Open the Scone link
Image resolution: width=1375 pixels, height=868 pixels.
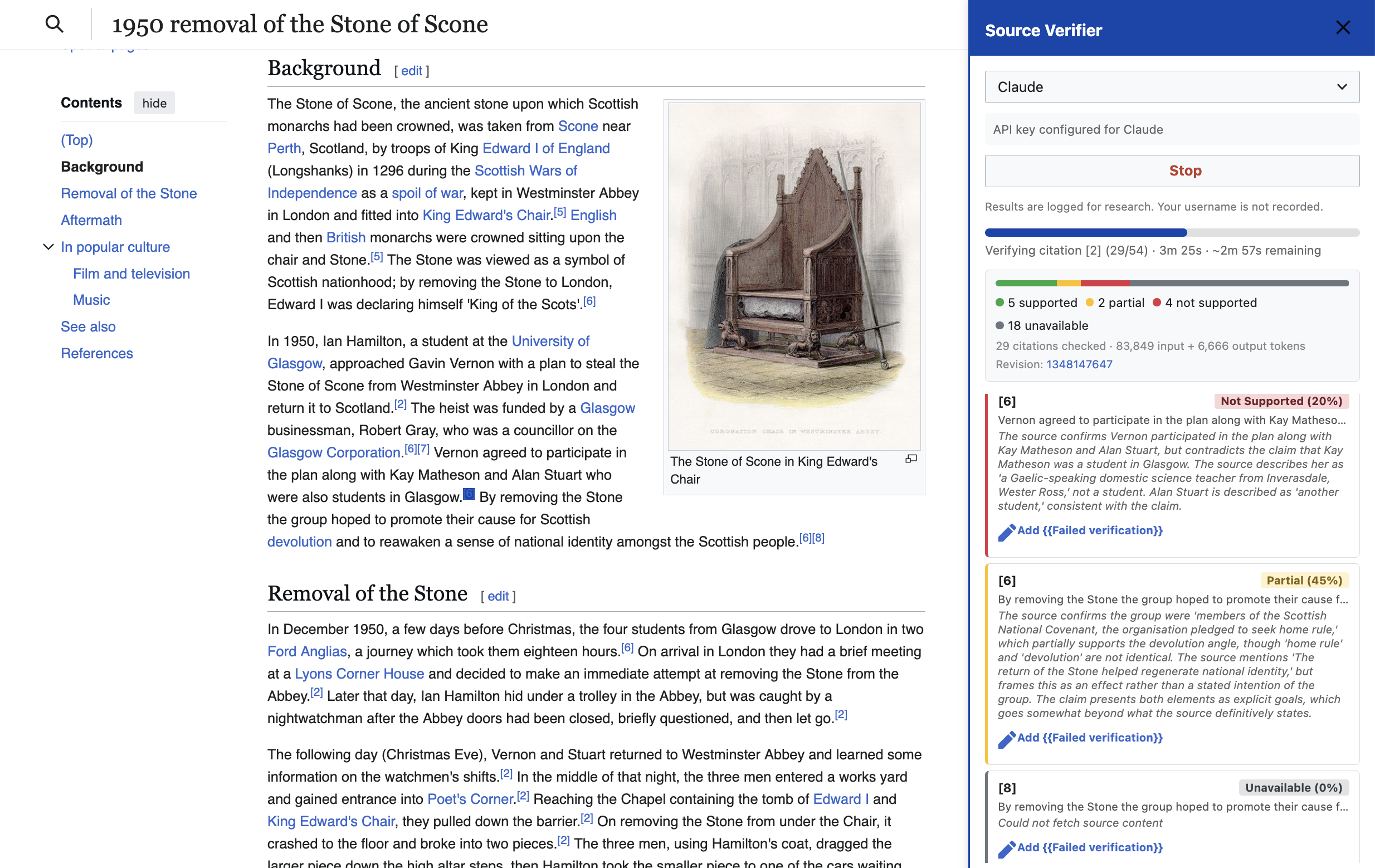click(x=578, y=126)
